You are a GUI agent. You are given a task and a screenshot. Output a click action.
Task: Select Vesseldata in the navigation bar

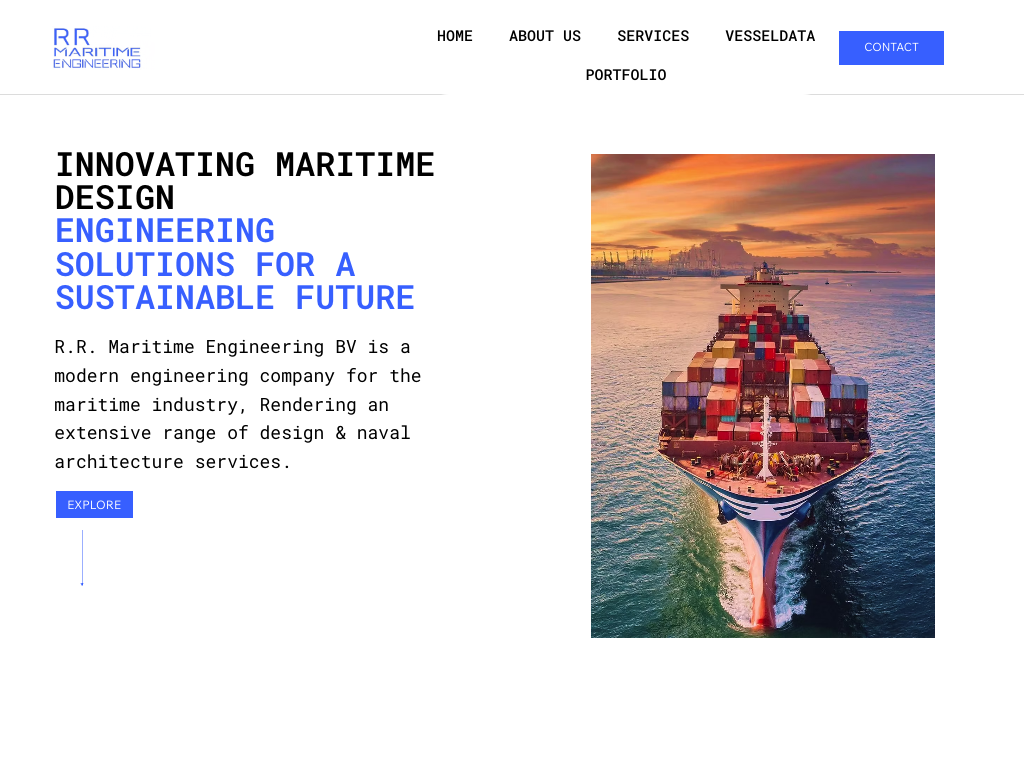click(x=770, y=36)
